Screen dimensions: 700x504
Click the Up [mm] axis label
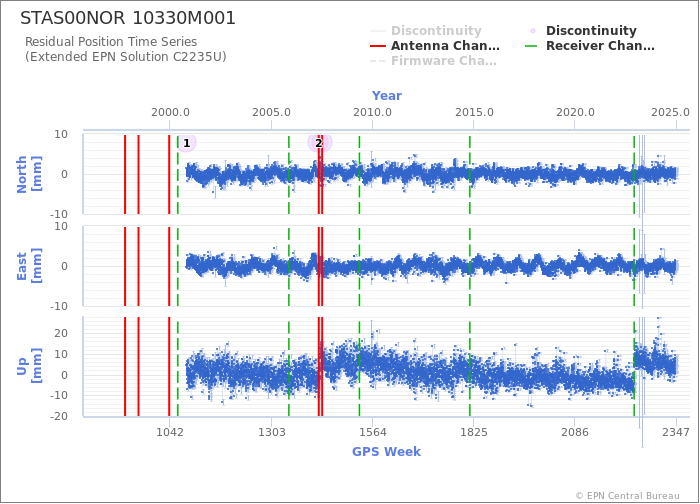point(29,367)
